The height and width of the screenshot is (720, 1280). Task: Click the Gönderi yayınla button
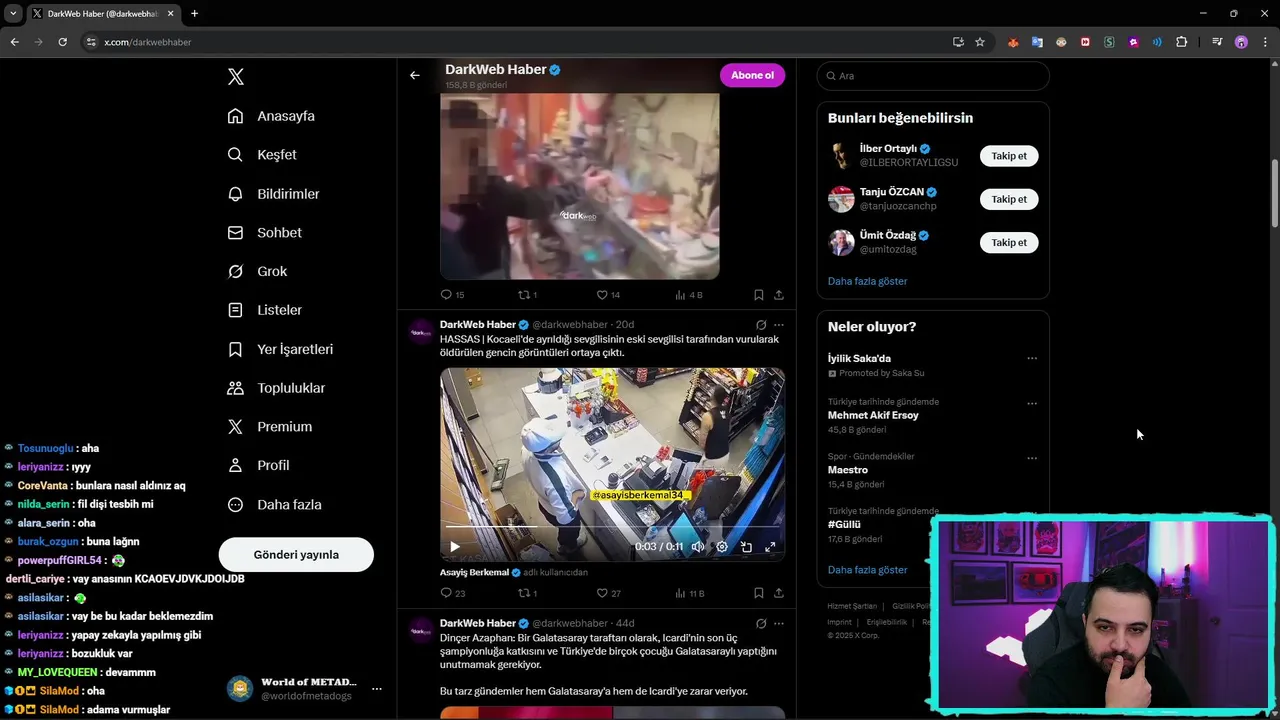(x=296, y=555)
